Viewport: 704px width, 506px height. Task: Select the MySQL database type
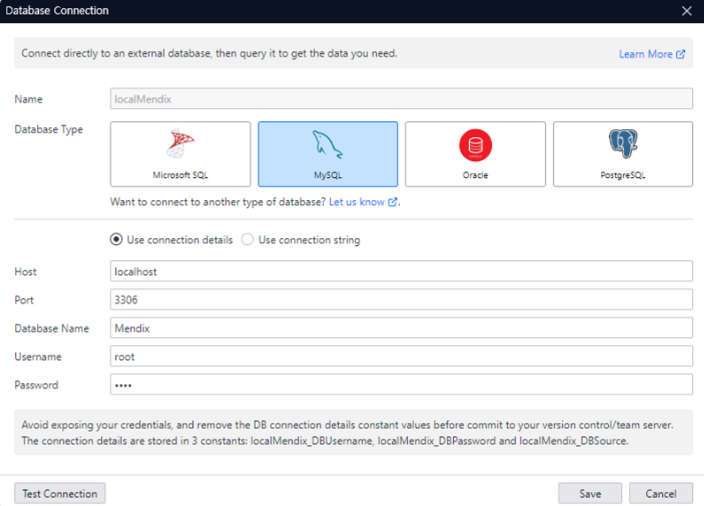(328, 154)
